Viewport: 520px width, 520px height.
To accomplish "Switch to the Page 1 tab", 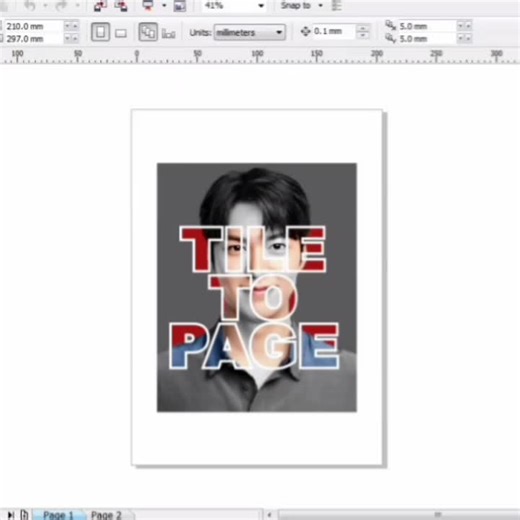I will [58, 515].
